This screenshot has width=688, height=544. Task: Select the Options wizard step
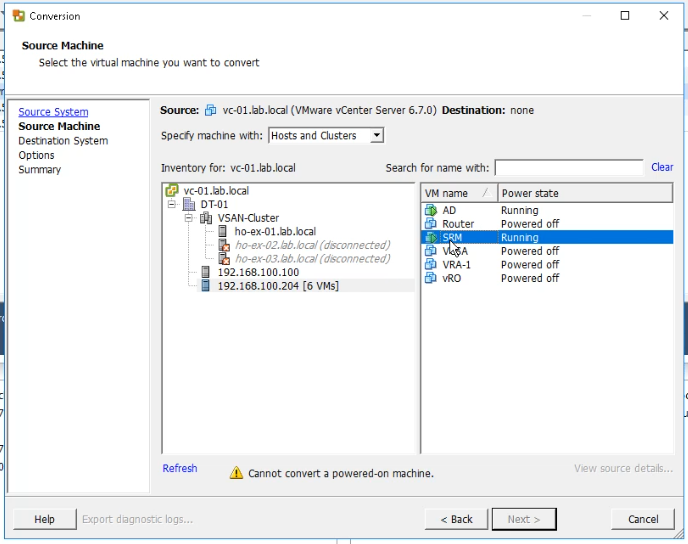[x=36, y=155]
